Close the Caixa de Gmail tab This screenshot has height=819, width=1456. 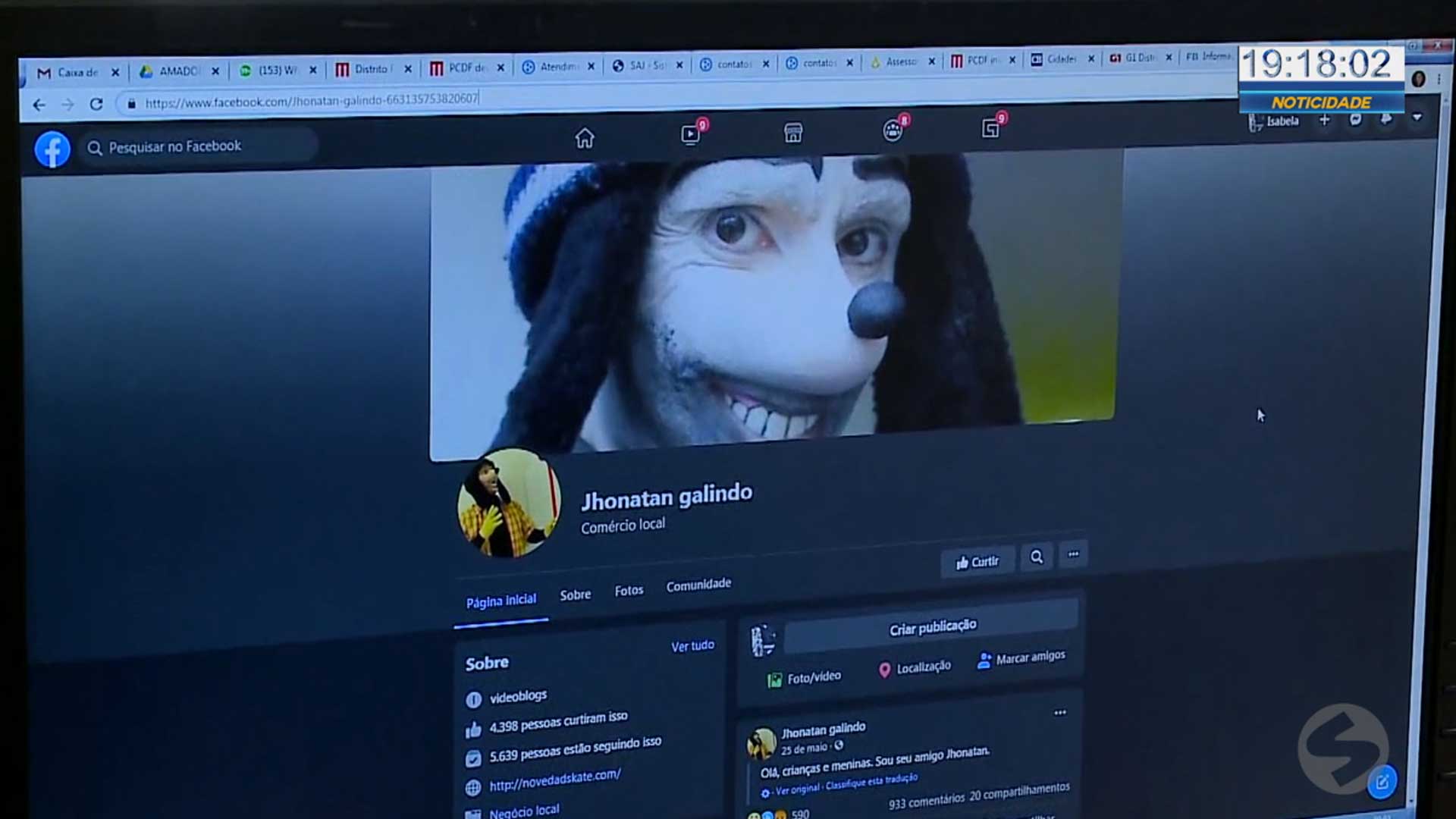click(x=115, y=73)
